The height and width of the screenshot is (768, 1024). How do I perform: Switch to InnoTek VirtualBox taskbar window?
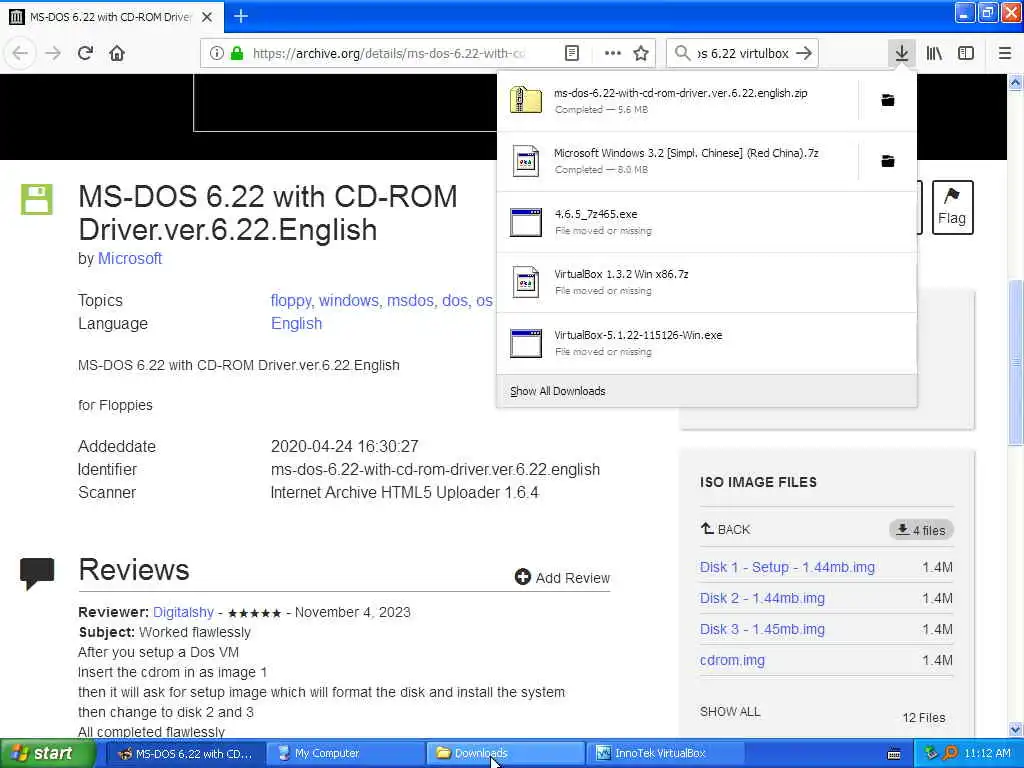(665, 754)
